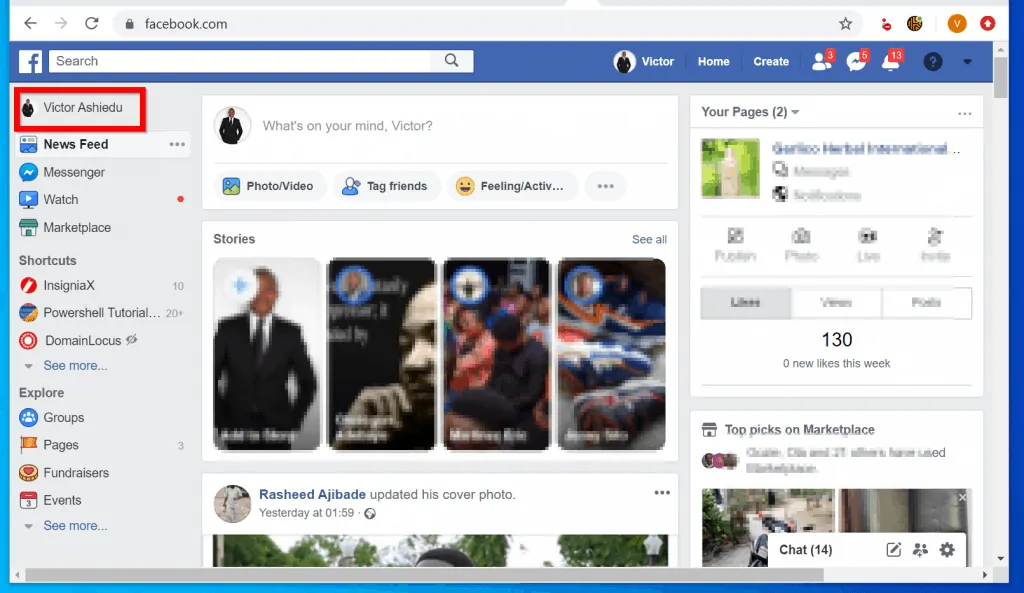The height and width of the screenshot is (593, 1024).
Task: Click News Feed options three dots
Action: 177,144
